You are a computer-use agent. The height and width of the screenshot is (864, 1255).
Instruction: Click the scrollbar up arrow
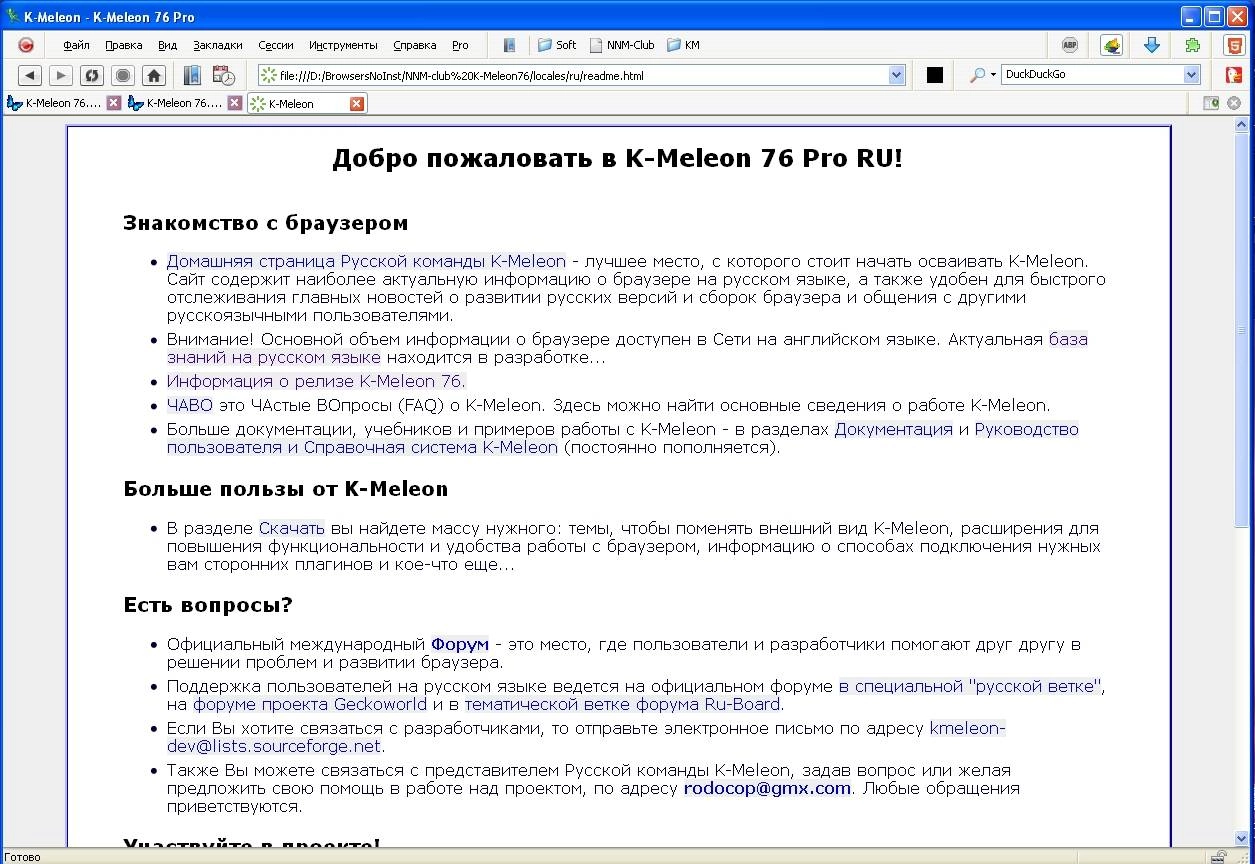pos(1243,124)
